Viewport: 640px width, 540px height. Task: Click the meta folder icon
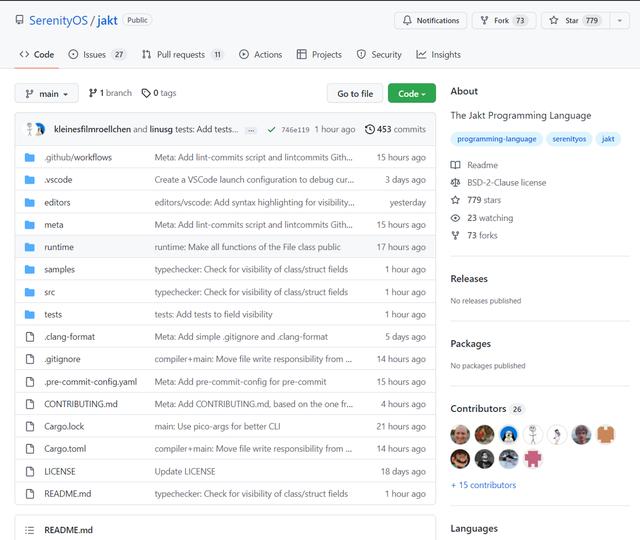point(30,225)
